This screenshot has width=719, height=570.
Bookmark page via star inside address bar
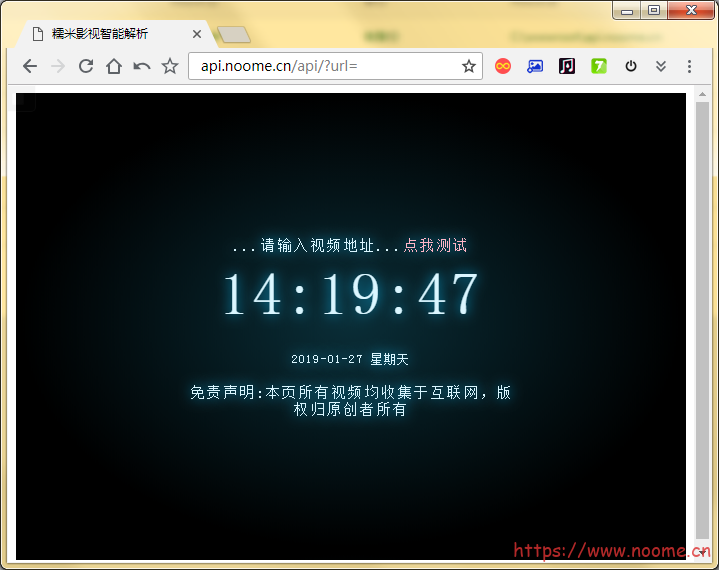tap(469, 66)
